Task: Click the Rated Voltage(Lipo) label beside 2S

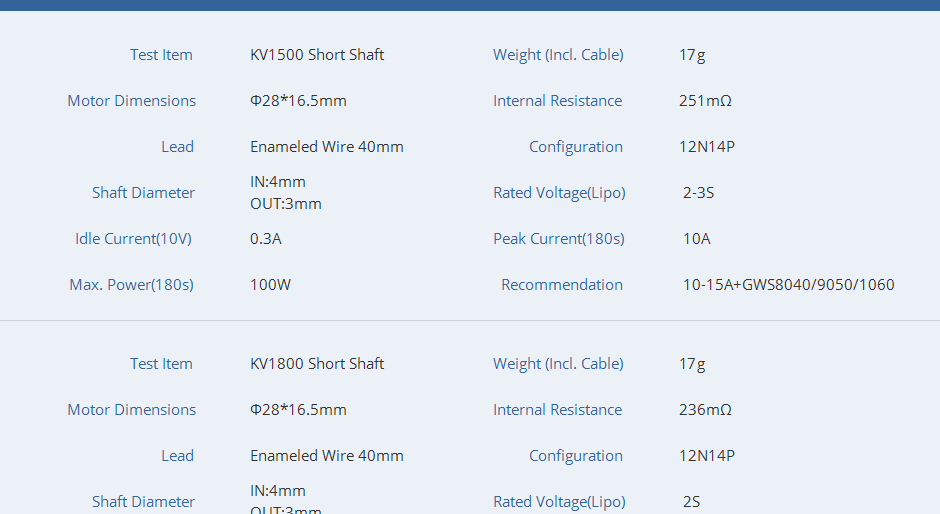Action: coord(559,502)
